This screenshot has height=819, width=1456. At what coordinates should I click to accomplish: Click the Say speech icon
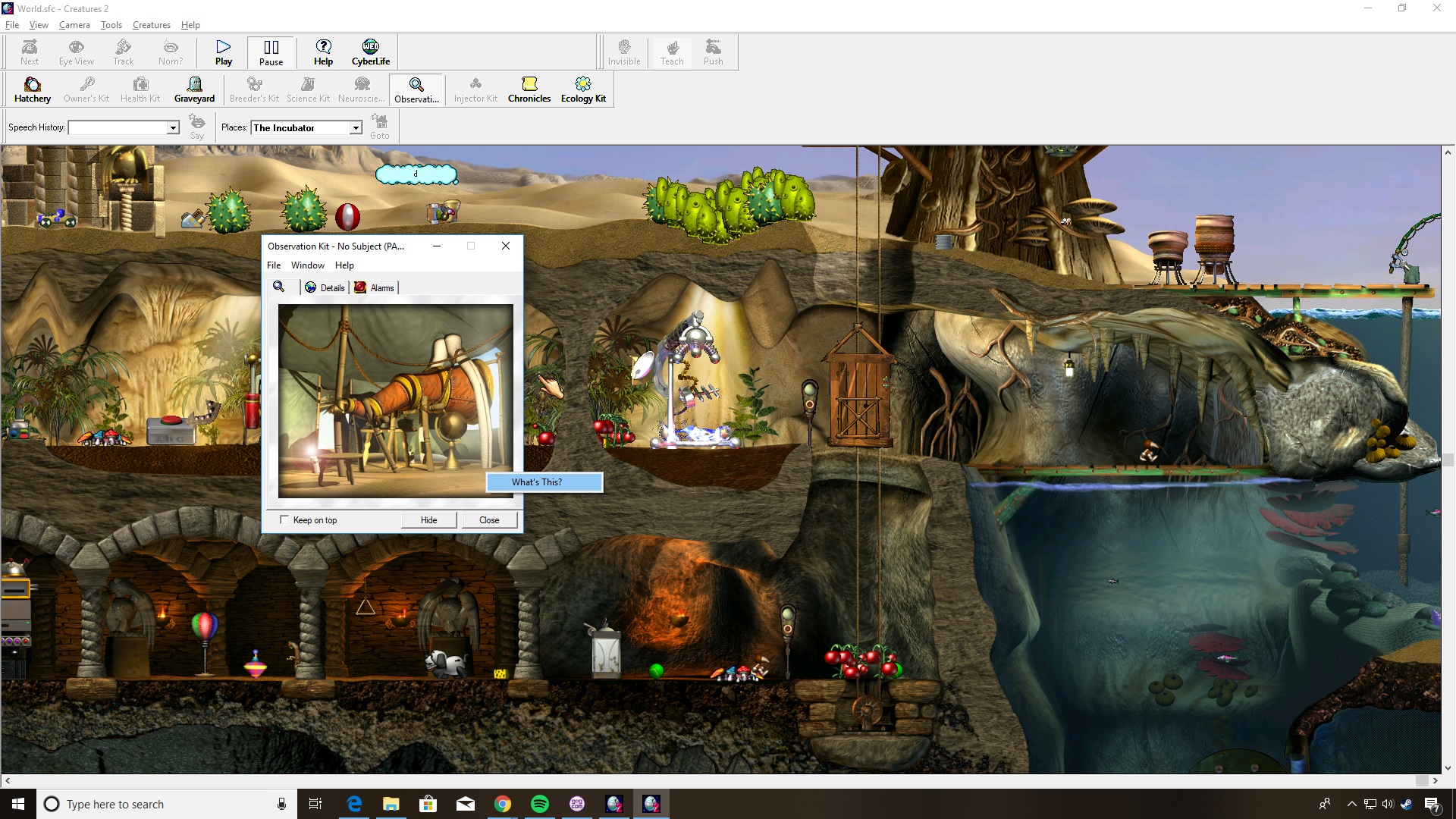click(197, 126)
